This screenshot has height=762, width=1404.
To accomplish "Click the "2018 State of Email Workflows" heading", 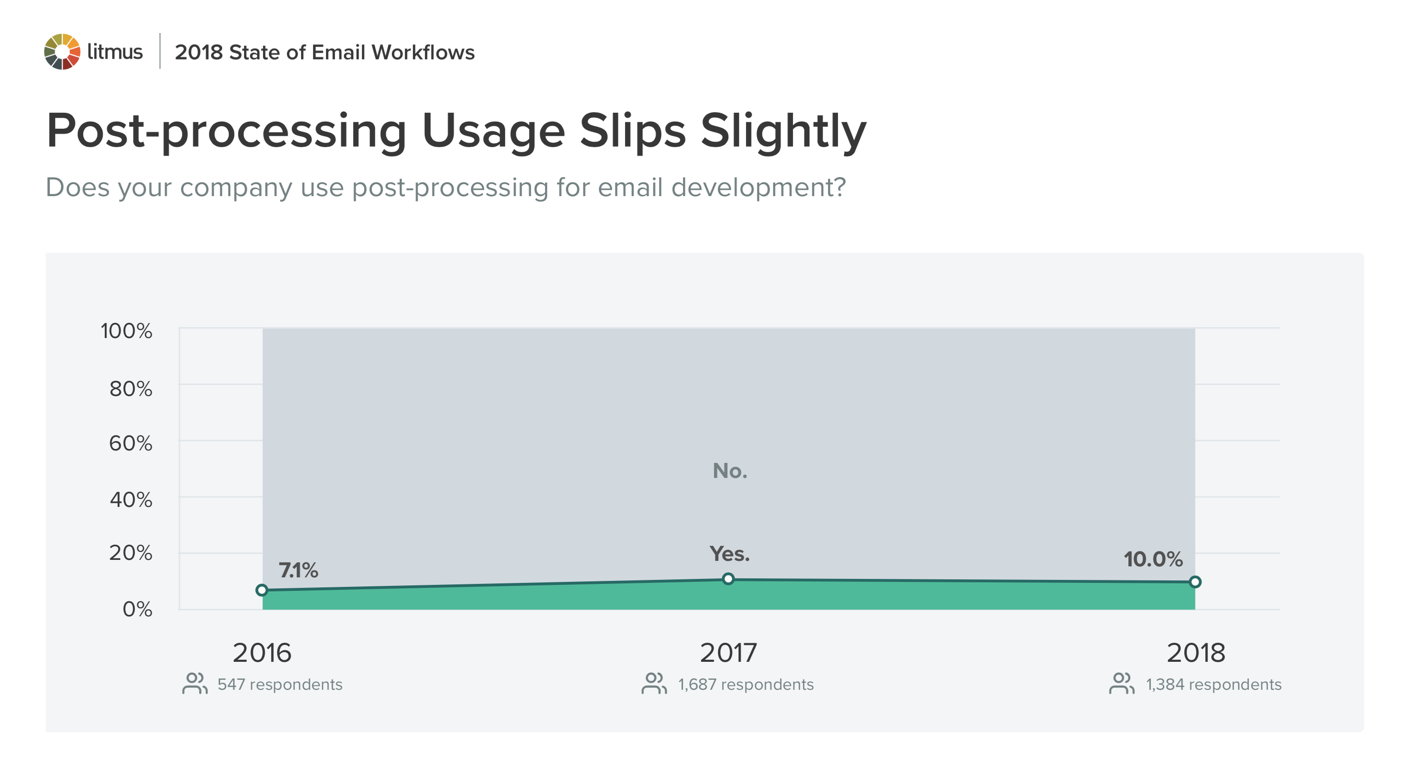I will point(324,53).
